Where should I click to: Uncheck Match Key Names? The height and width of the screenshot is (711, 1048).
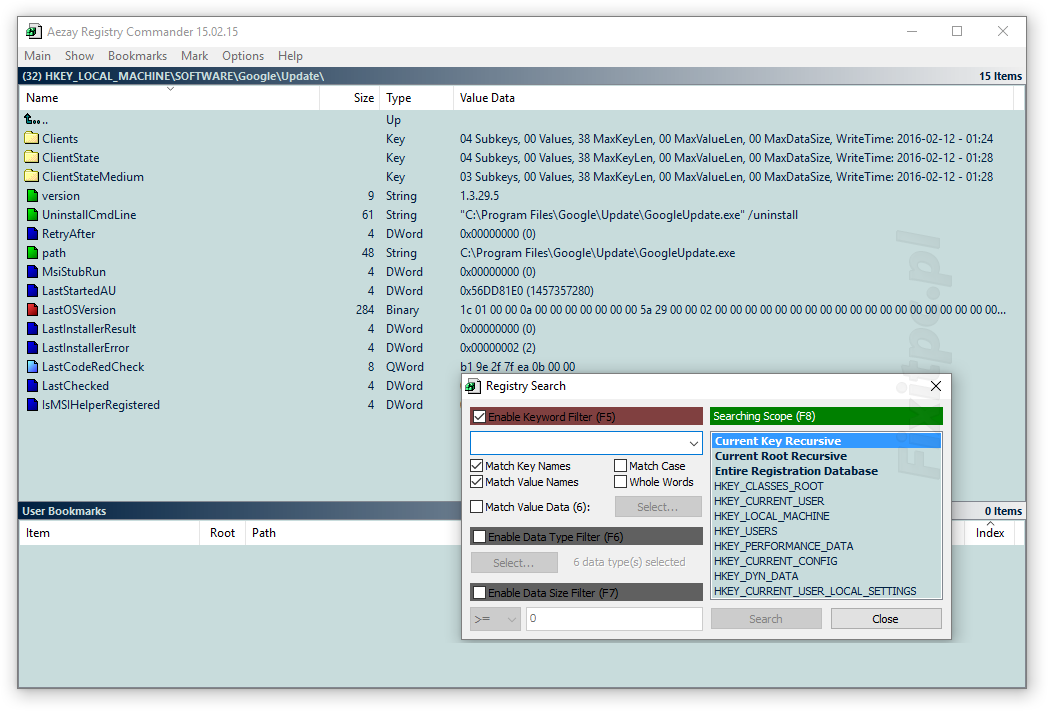click(477, 466)
